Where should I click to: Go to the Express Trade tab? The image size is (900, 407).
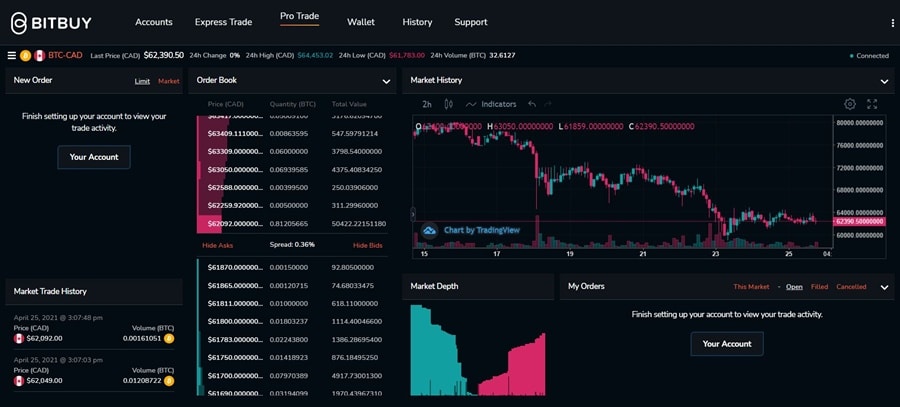coord(224,22)
